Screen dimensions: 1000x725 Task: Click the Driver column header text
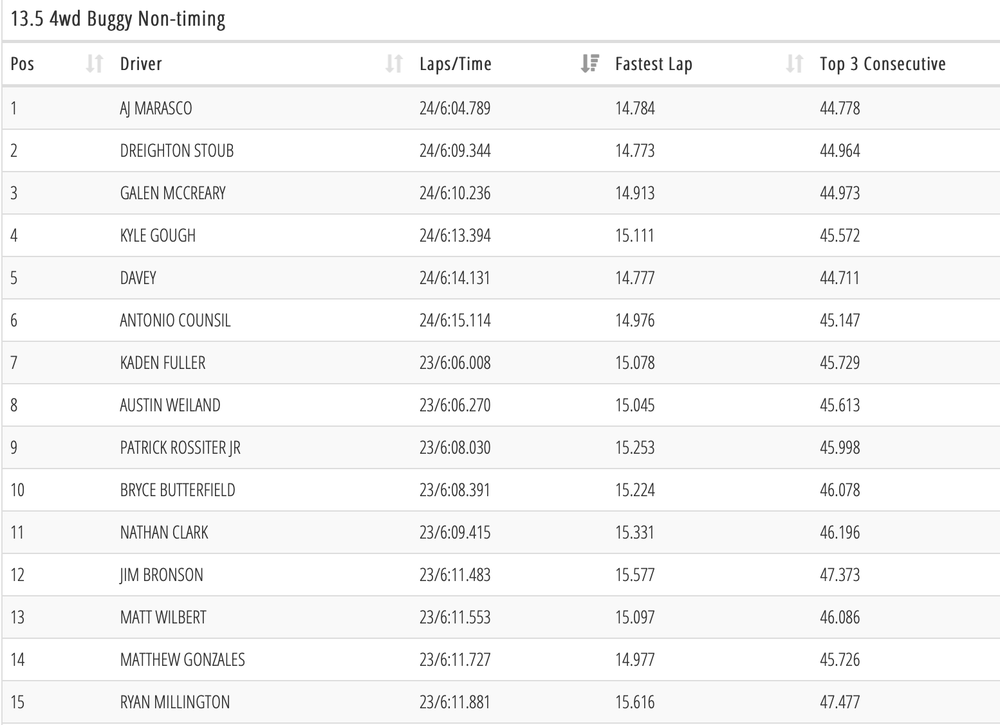[x=141, y=64]
